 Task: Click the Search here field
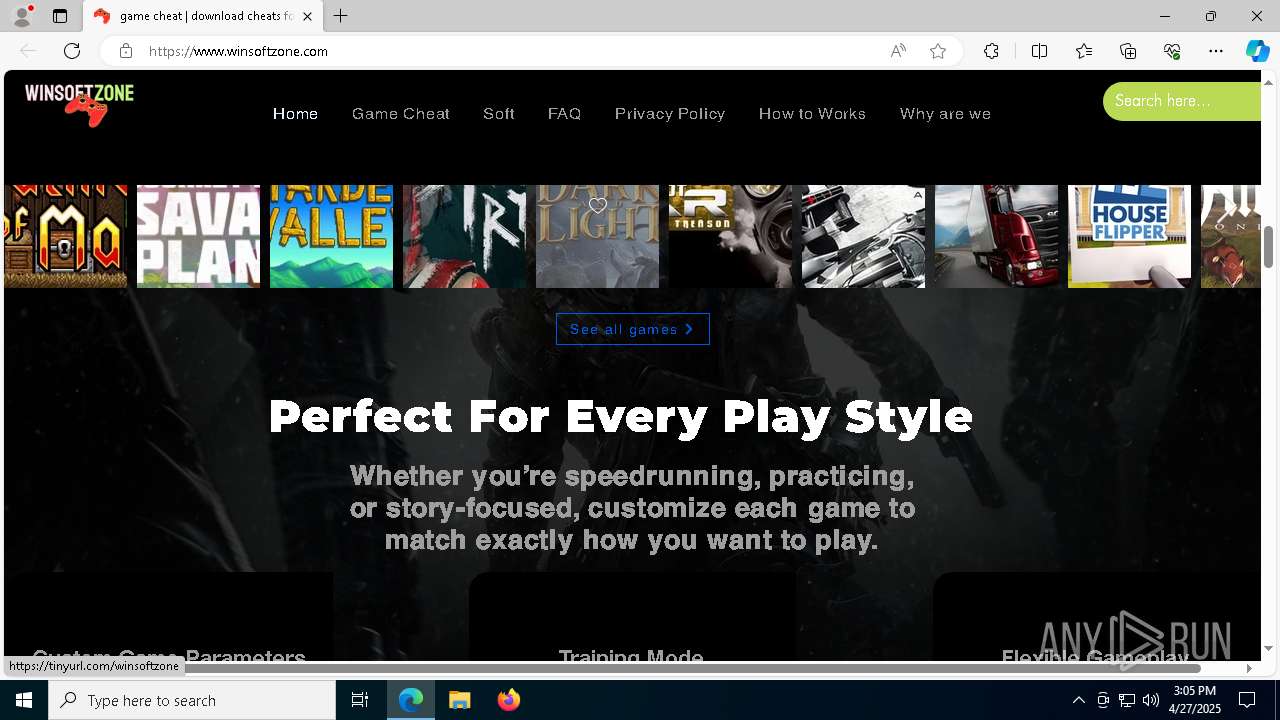click(x=1182, y=101)
